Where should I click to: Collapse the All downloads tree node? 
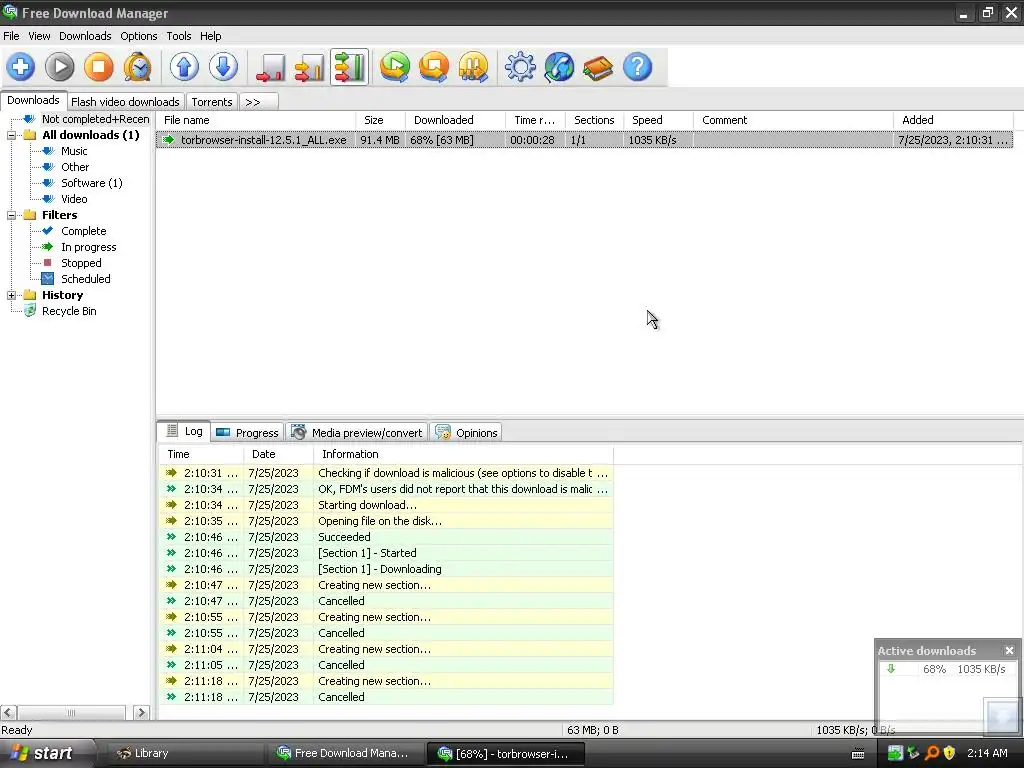11,135
